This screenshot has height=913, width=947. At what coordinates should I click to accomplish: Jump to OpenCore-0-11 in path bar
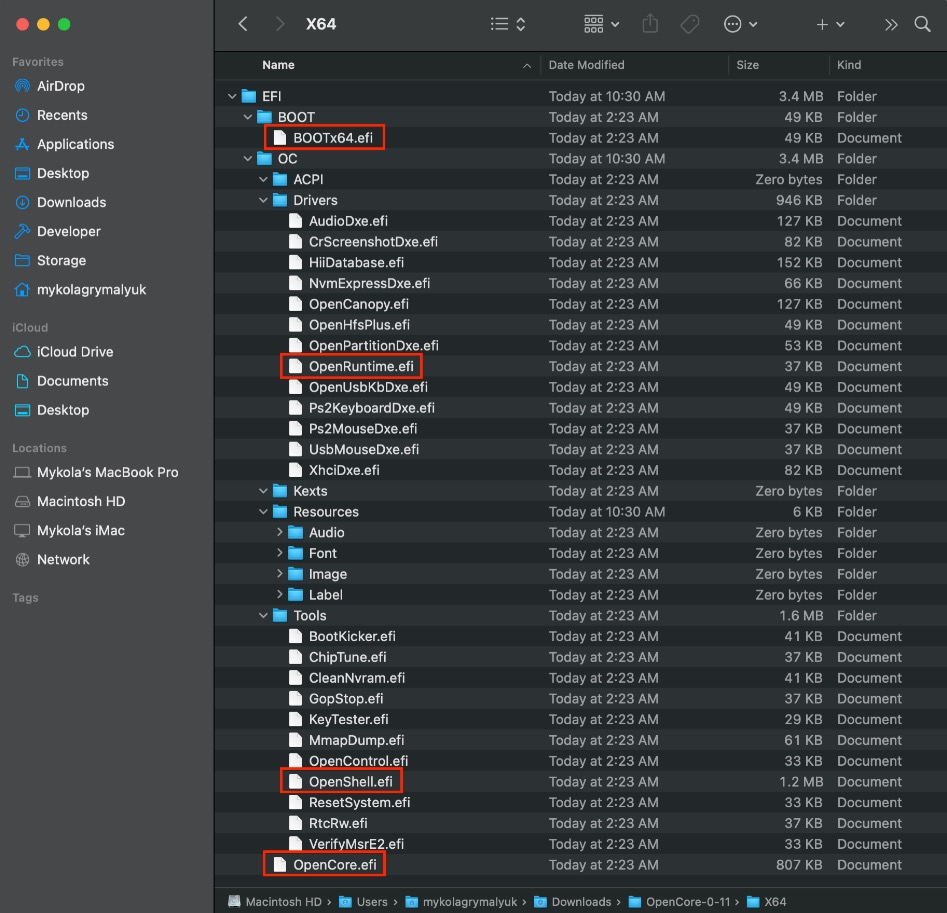[679, 902]
